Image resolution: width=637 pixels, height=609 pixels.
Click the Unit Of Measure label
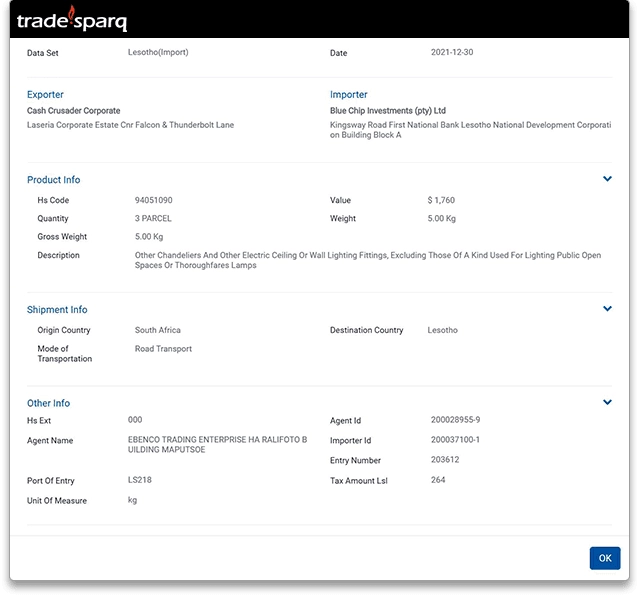[57, 501]
